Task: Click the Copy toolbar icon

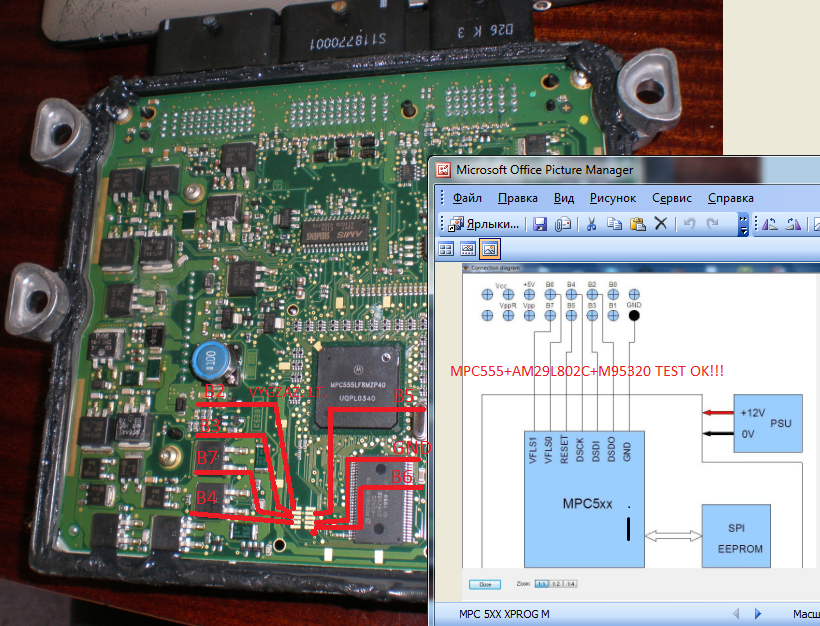Action: coord(614,224)
